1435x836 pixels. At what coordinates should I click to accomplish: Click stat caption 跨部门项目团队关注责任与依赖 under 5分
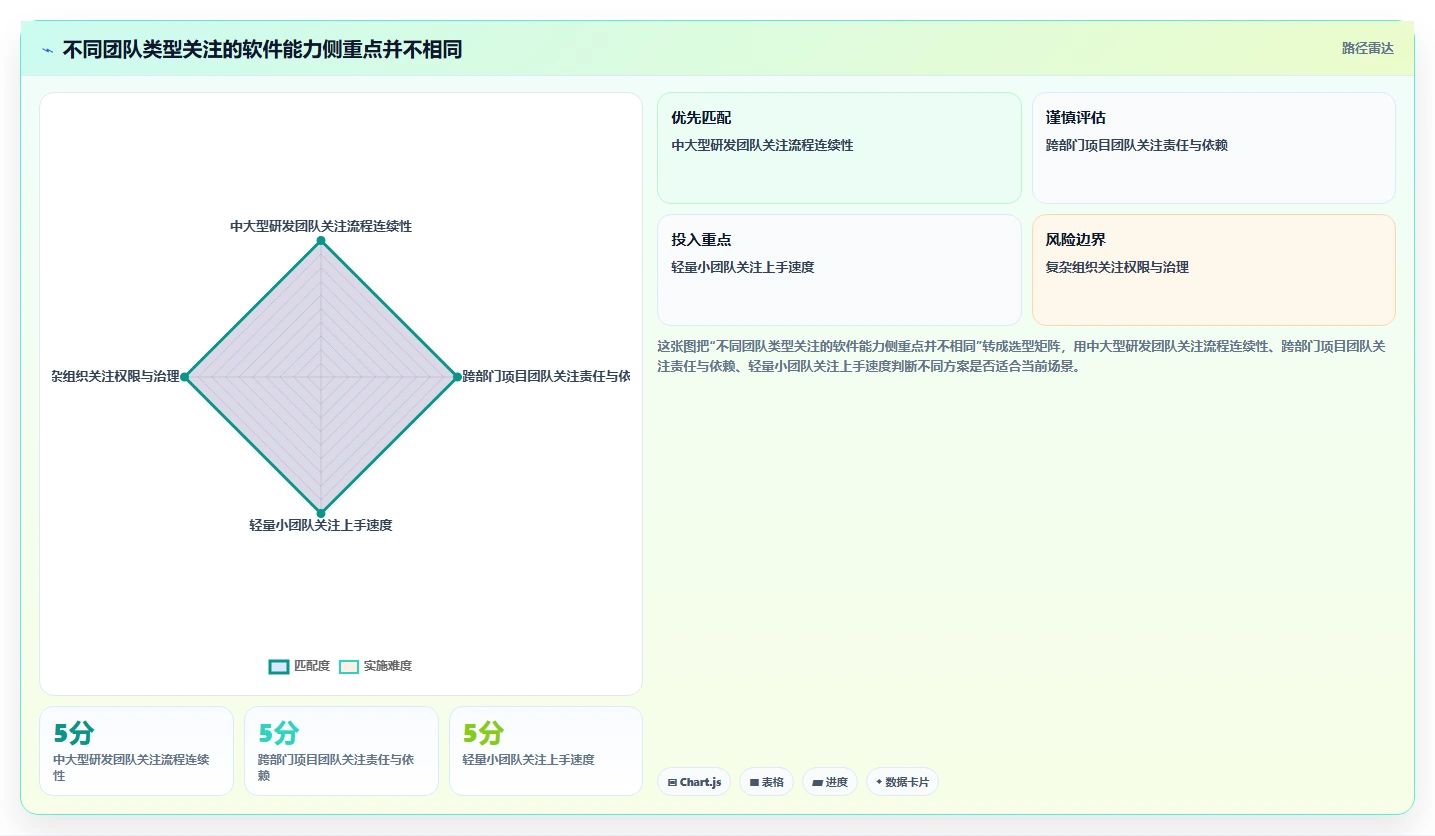pos(336,767)
